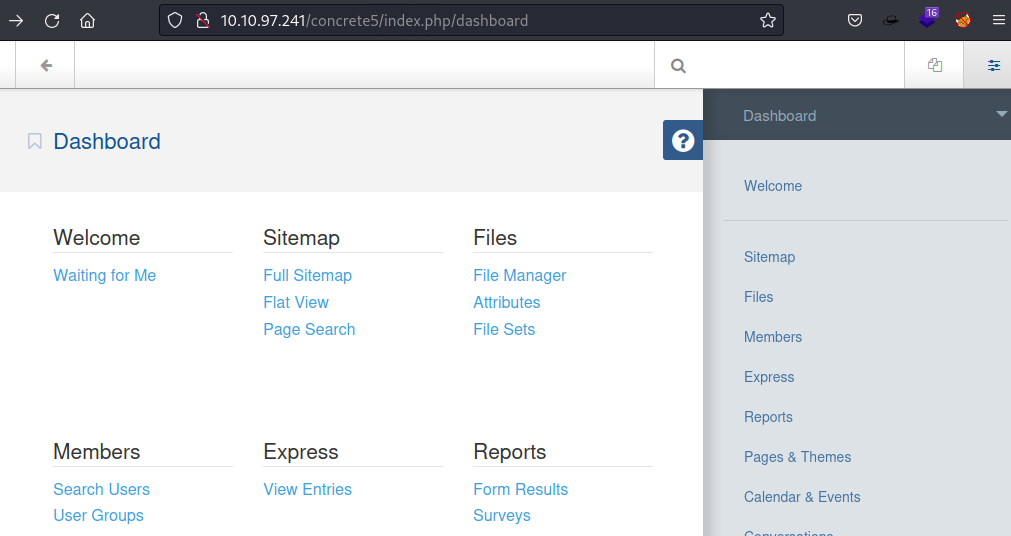
Task: Toggle the dashboard sliders panel button
Action: [x=993, y=66]
